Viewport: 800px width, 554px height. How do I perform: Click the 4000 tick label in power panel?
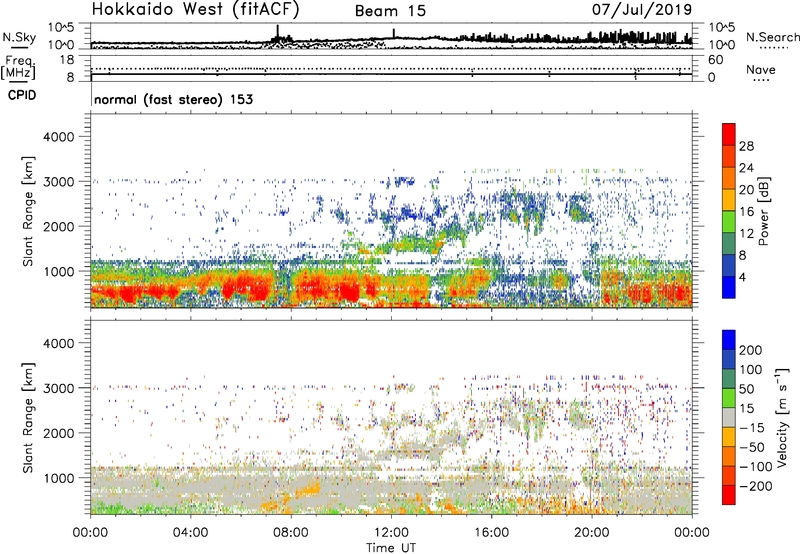tap(59, 137)
